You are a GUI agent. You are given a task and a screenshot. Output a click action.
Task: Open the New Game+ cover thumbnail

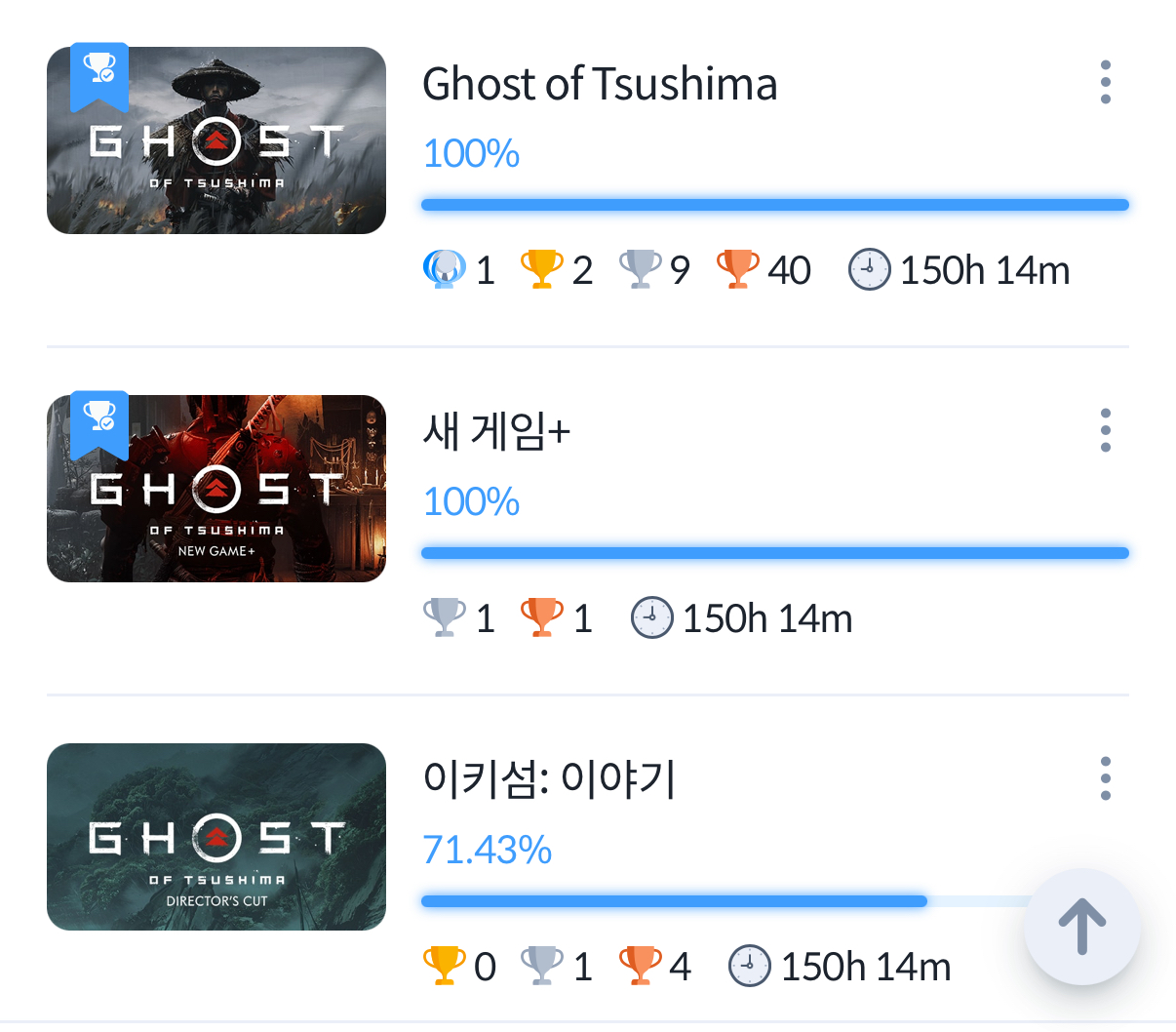[x=216, y=489]
